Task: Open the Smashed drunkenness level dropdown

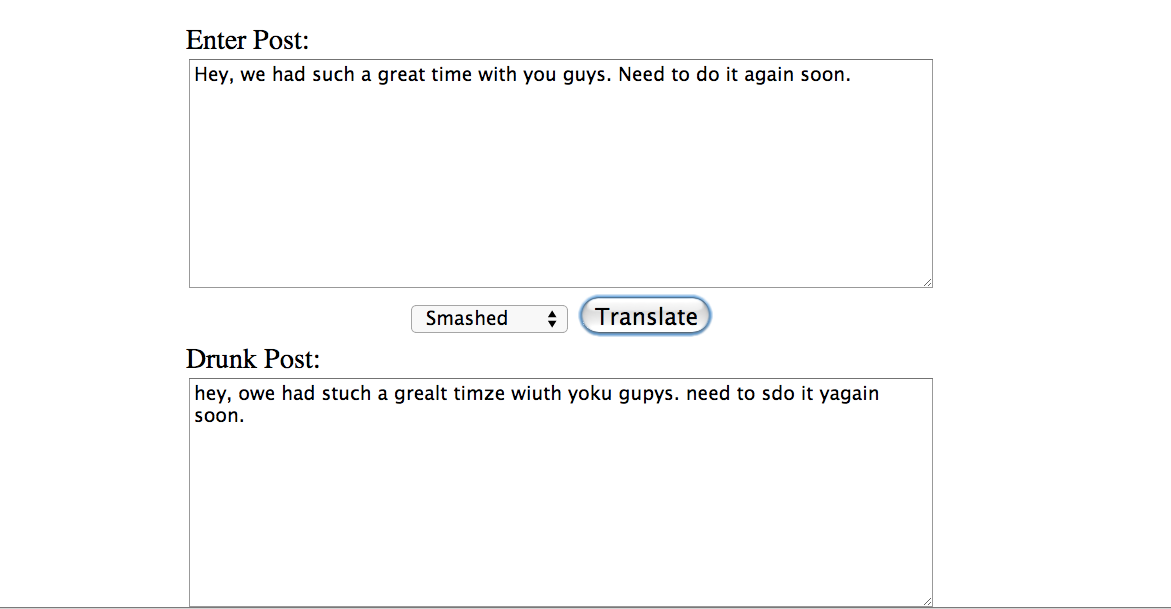Action: coord(489,319)
